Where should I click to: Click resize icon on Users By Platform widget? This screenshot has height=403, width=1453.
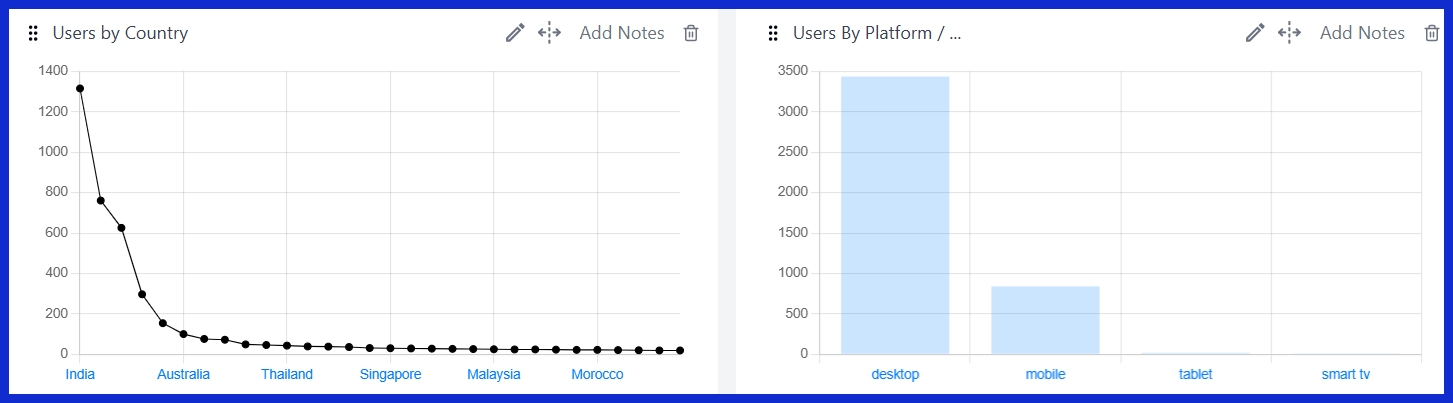1289,33
